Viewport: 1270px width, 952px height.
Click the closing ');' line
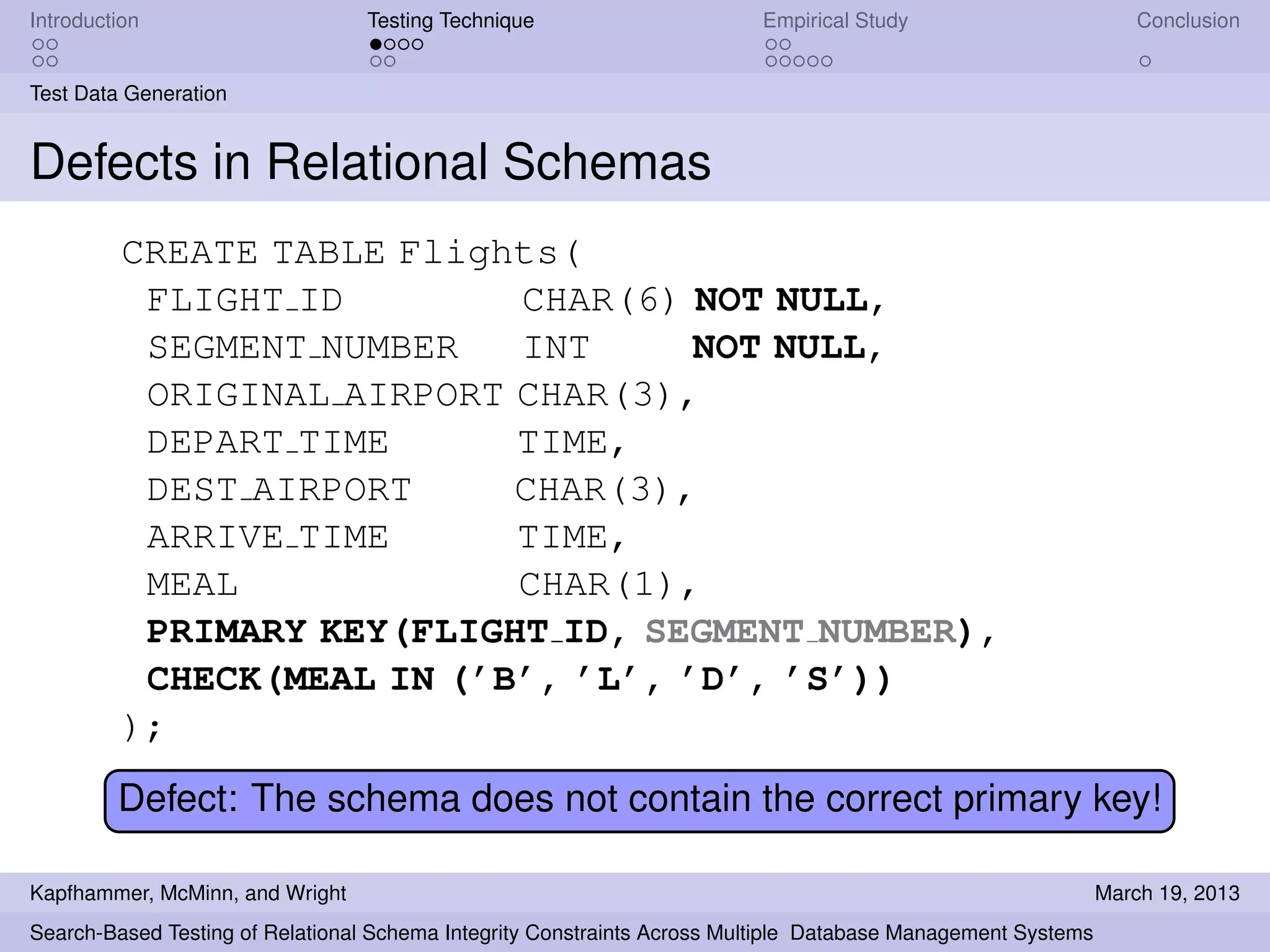pos(142,727)
